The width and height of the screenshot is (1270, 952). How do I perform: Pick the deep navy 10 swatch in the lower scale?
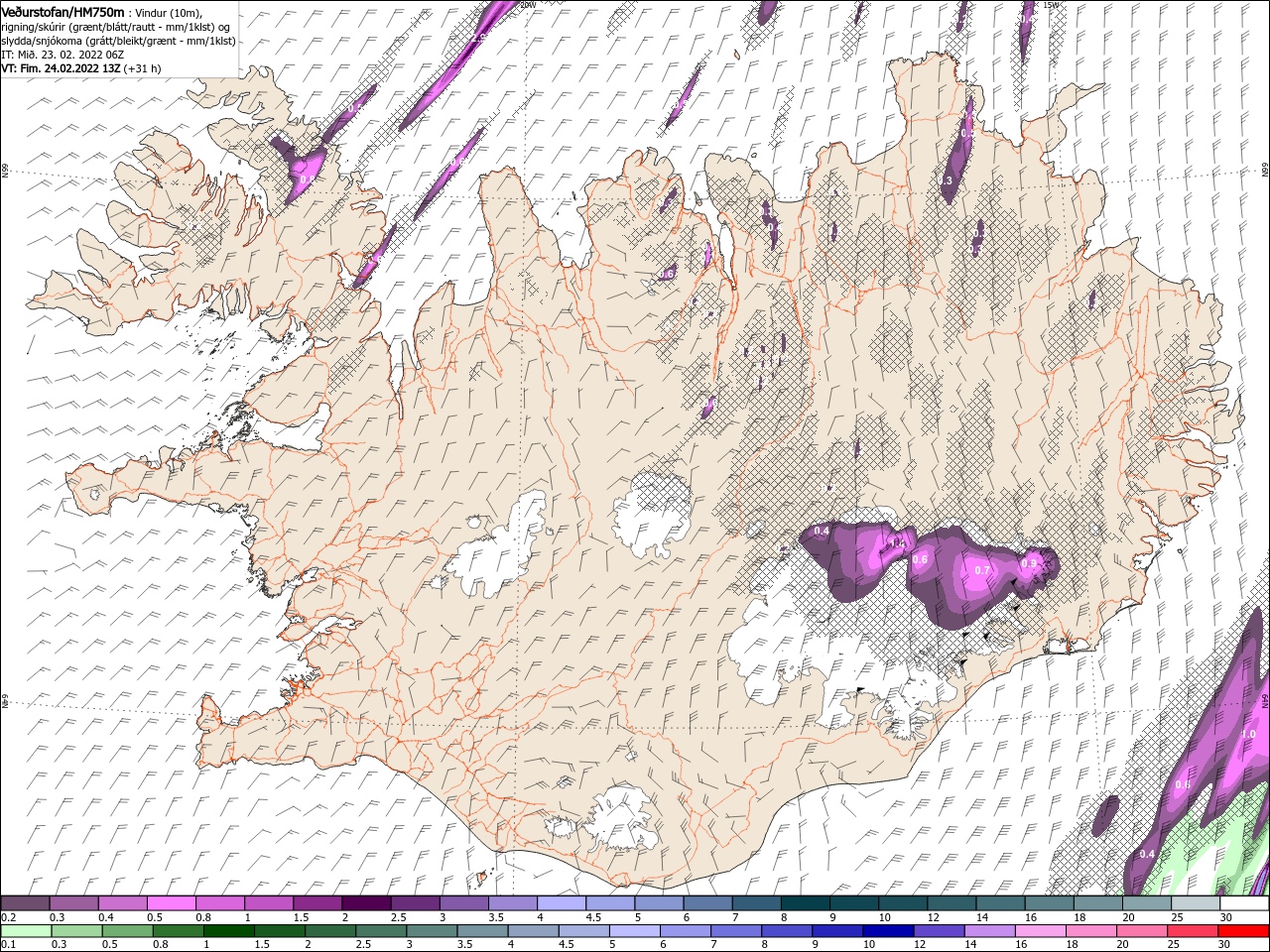click(889, 930)
